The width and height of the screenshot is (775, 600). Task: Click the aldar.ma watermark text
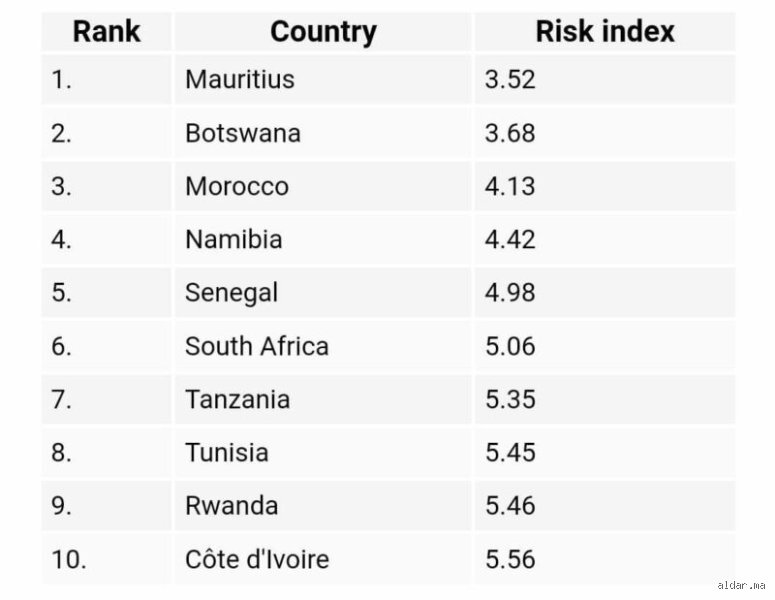pyautogui.click(x=741, y=585)
